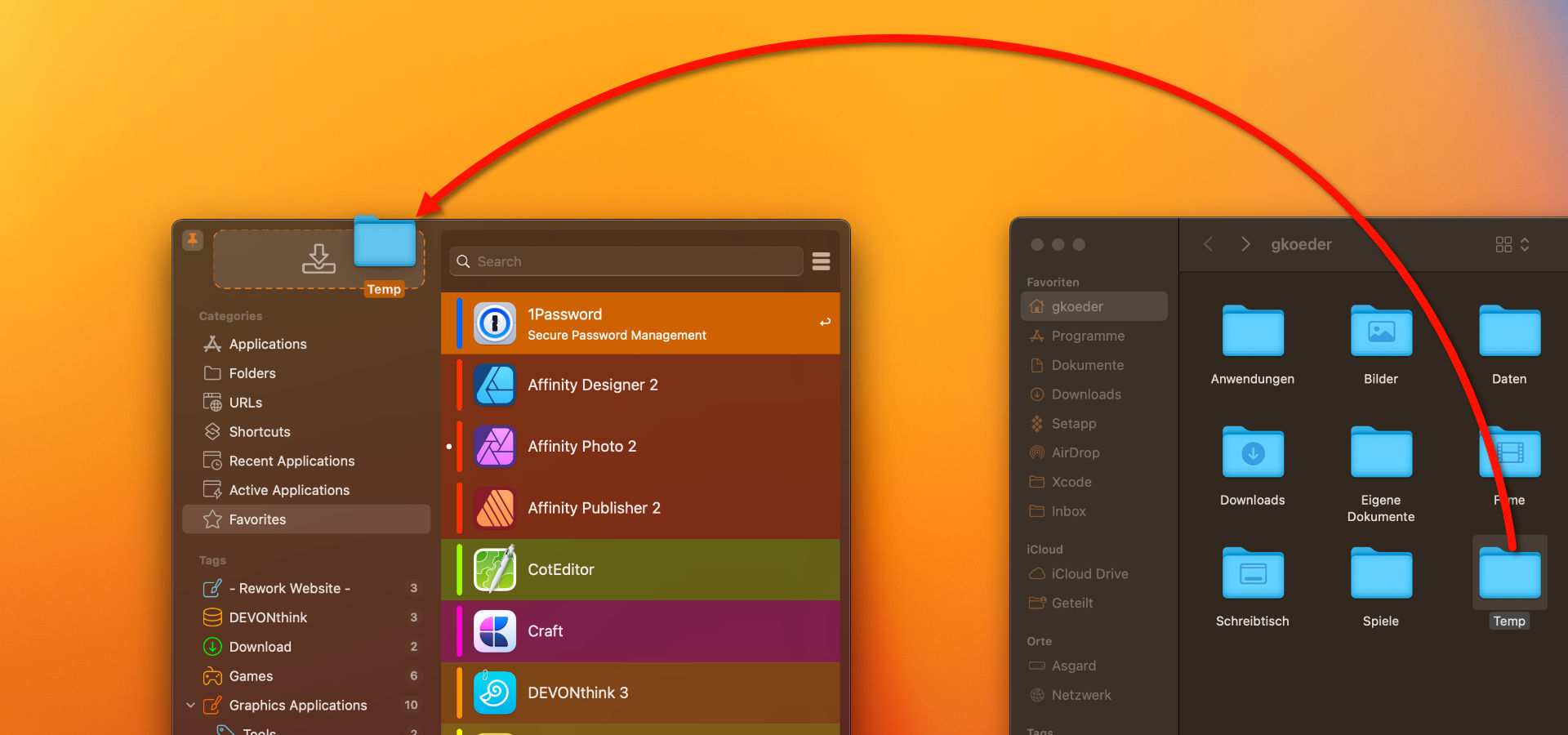Viewport: 1568px width, 735px height.
Task: Open iCloud Drive in Finder sidebar
Action: pos(1094,574)
